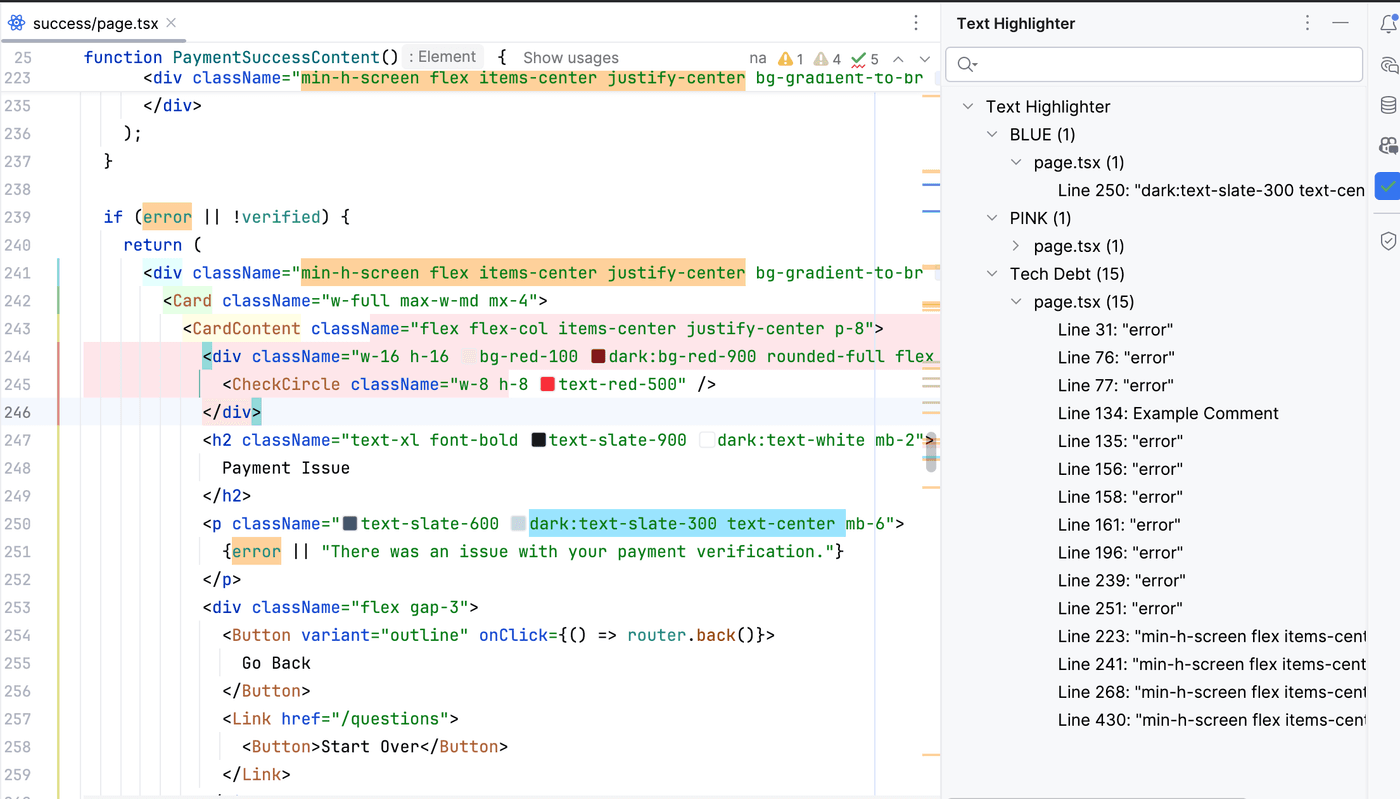Collapse the root Text Highlighter tree node

point(967,107)
